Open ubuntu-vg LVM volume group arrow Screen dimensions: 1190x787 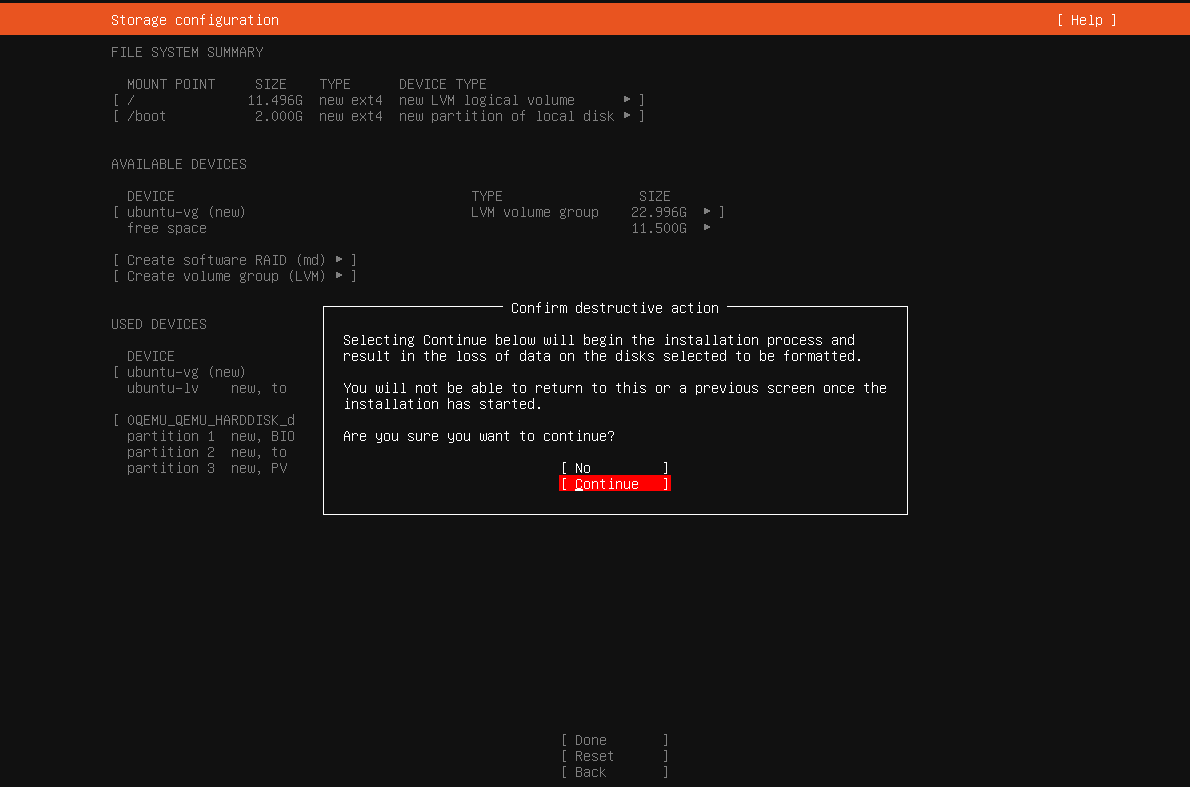point(707,212)
